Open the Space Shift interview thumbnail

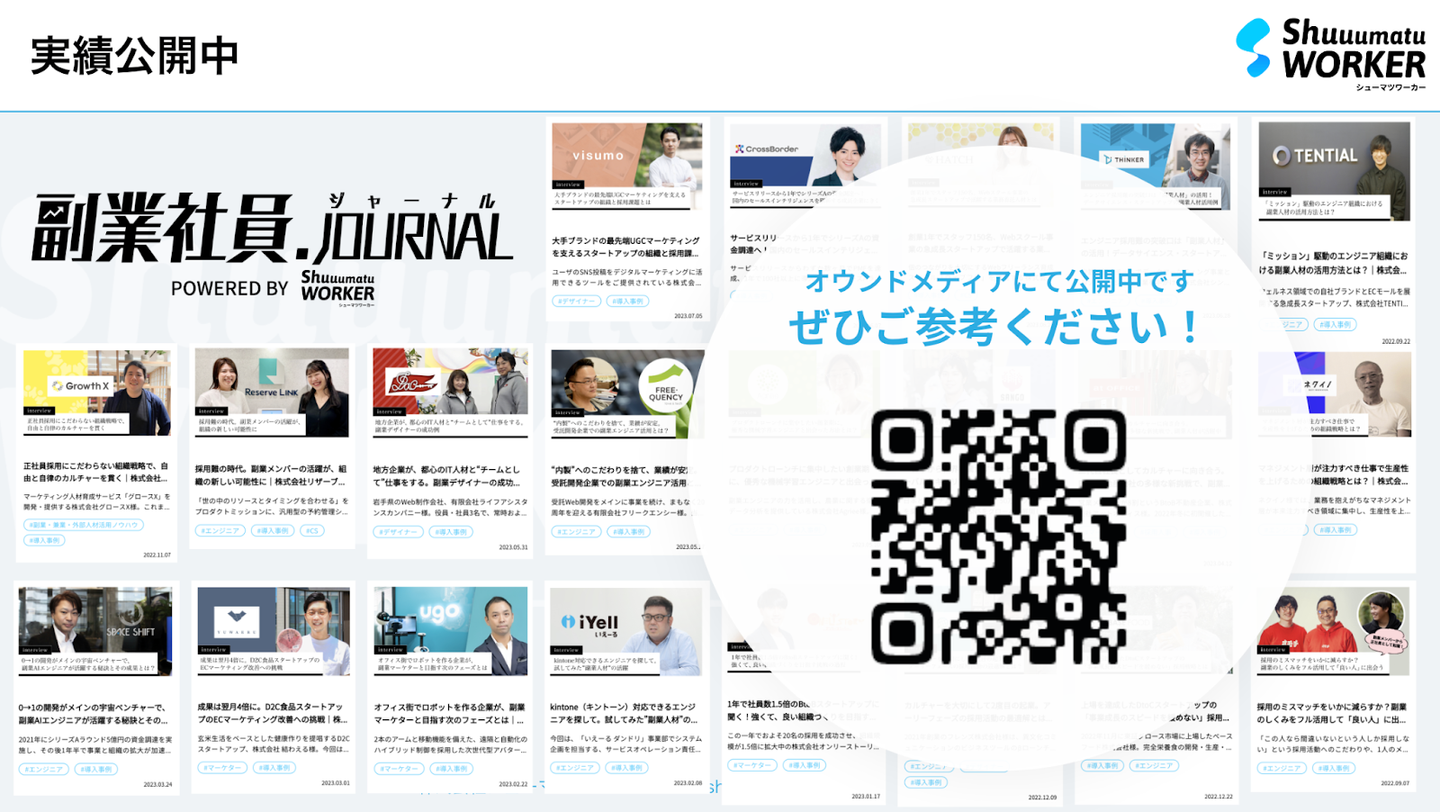[x=95, y=631]
